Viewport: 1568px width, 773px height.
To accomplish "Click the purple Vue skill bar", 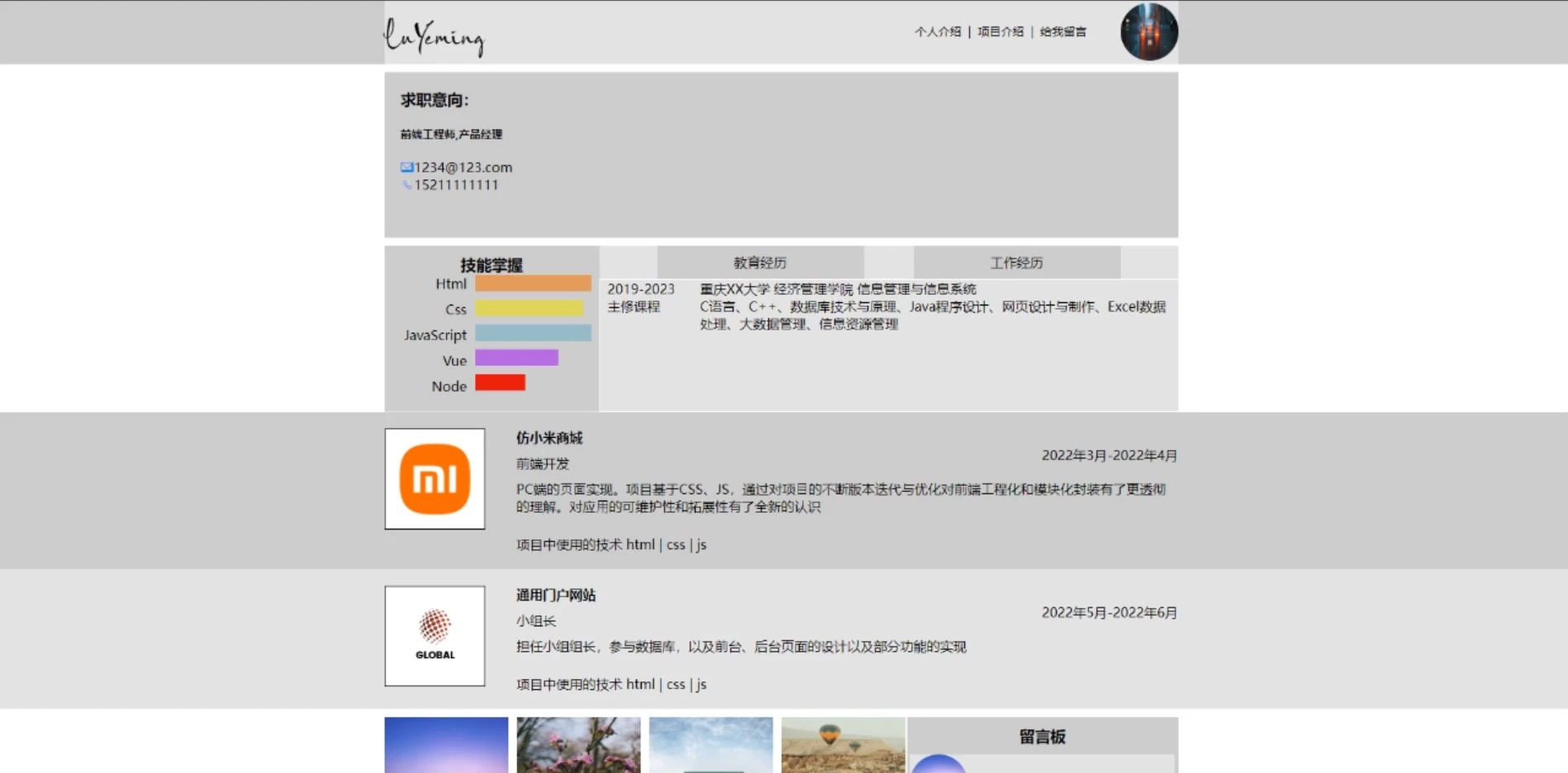I will [x=516, y=358].
